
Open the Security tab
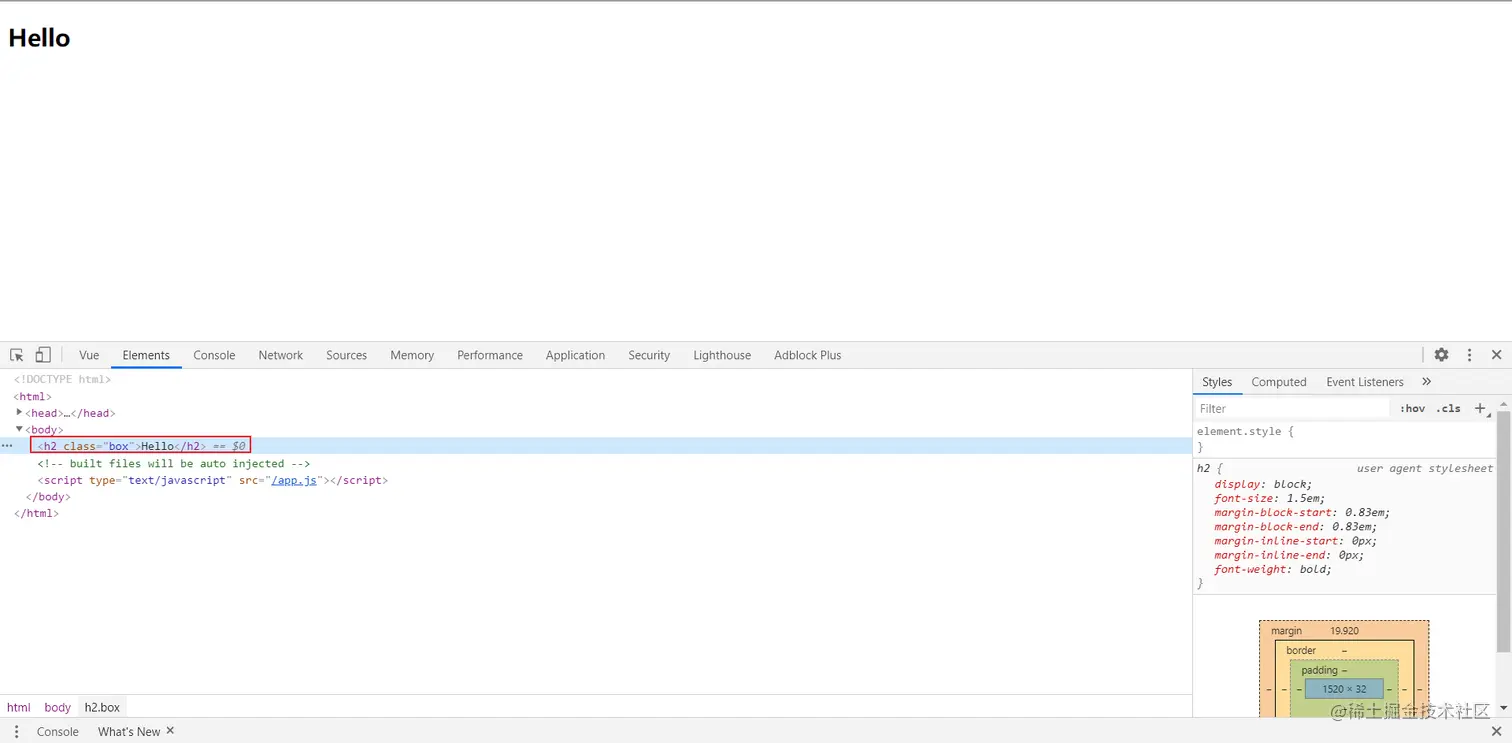point(649,355)
